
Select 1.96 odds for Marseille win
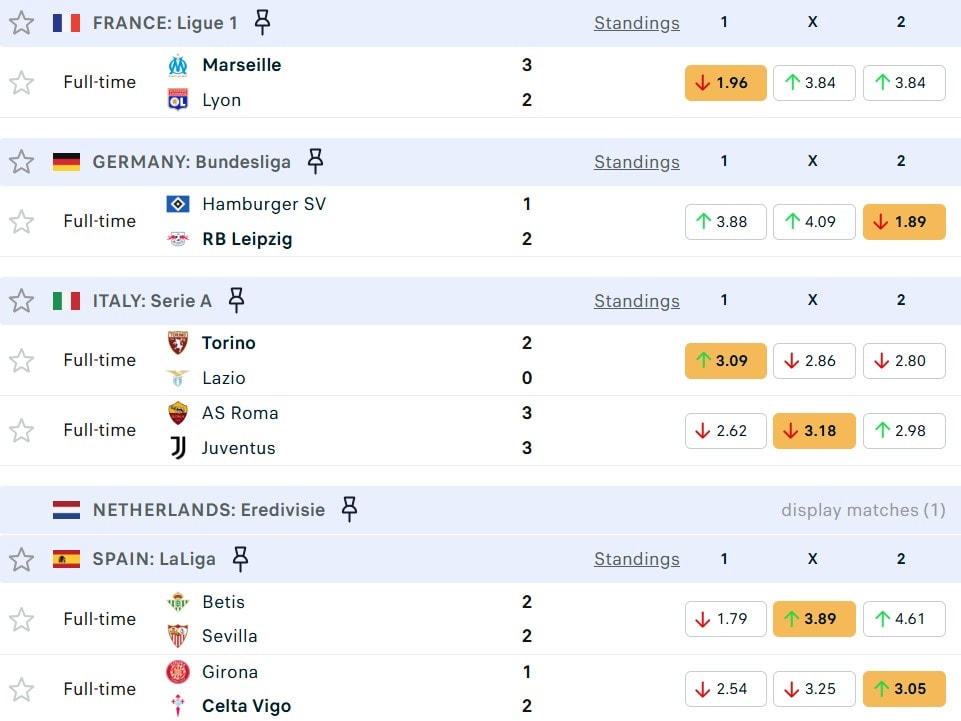point(725,83)
